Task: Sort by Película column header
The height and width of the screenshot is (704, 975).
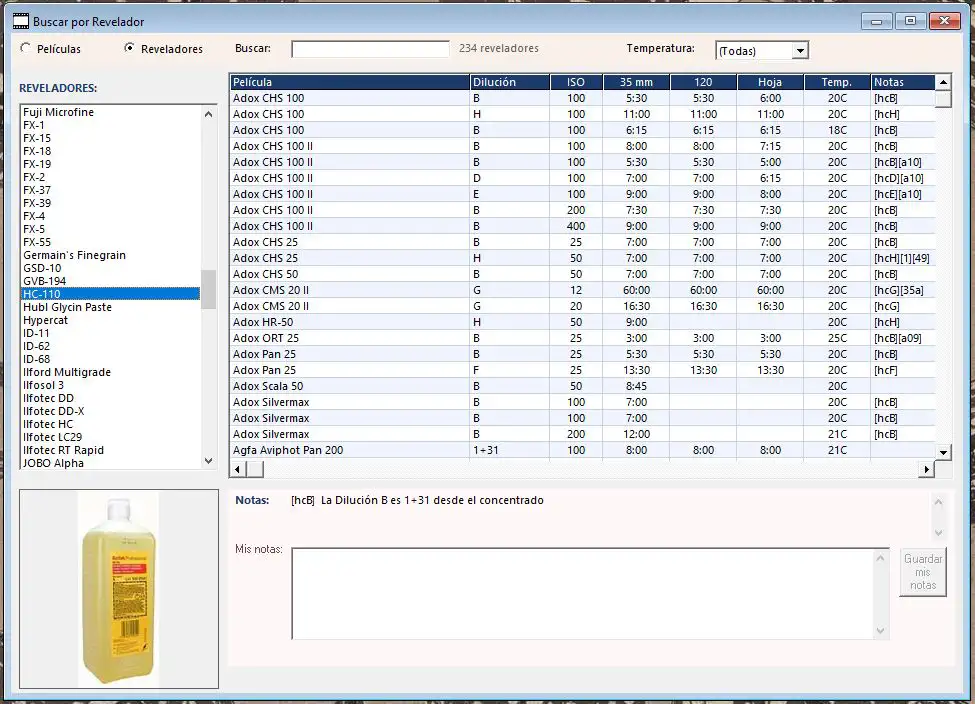Action: click(349, 82)
